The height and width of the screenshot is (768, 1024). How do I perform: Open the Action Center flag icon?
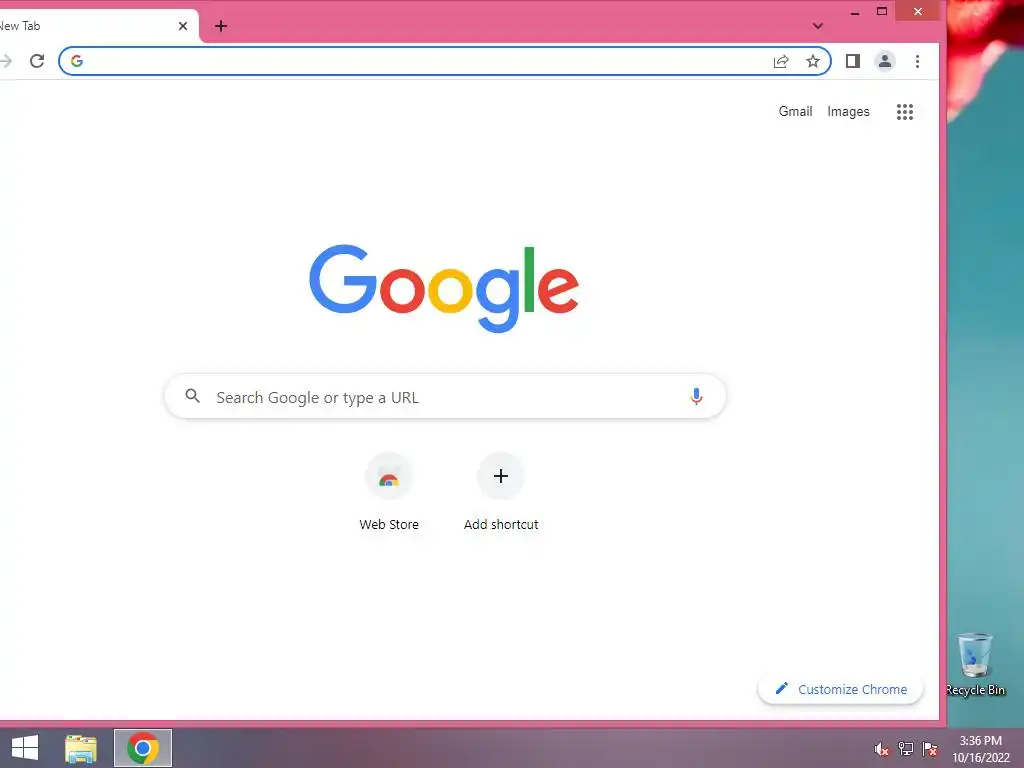(930, 749)
